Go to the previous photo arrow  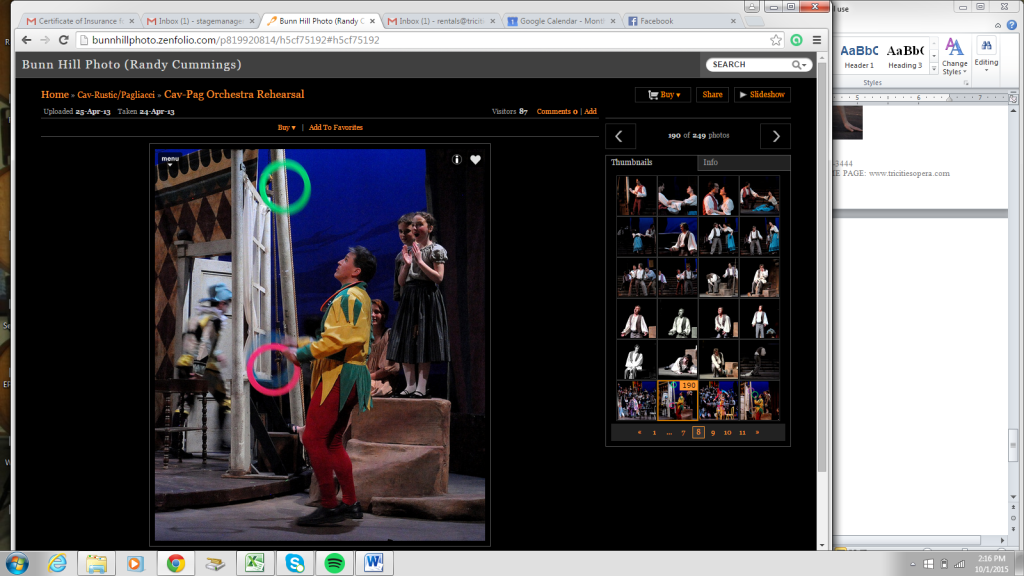620,136
